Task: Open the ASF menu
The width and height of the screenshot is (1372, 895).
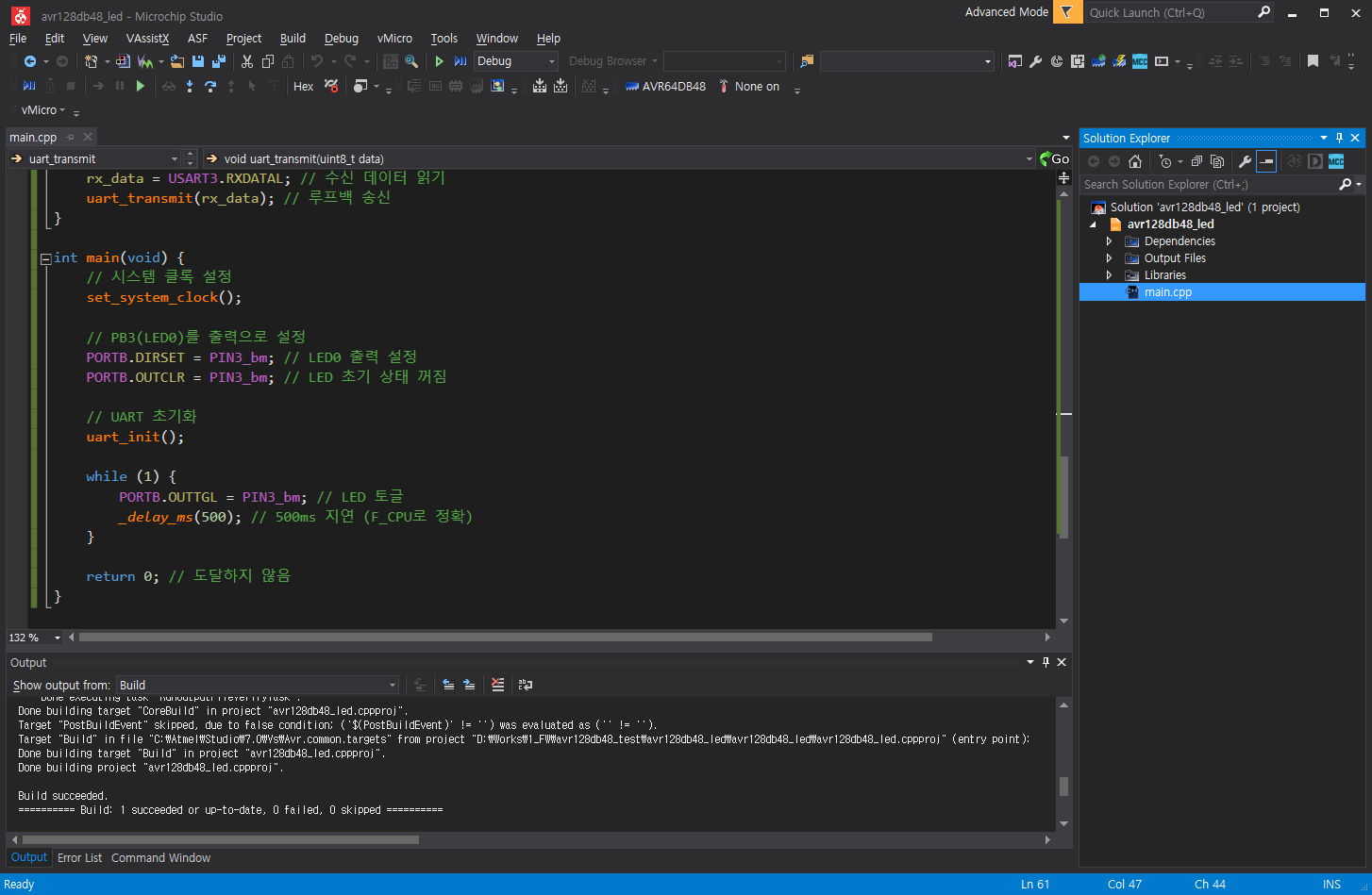Action: coord(197,39)
